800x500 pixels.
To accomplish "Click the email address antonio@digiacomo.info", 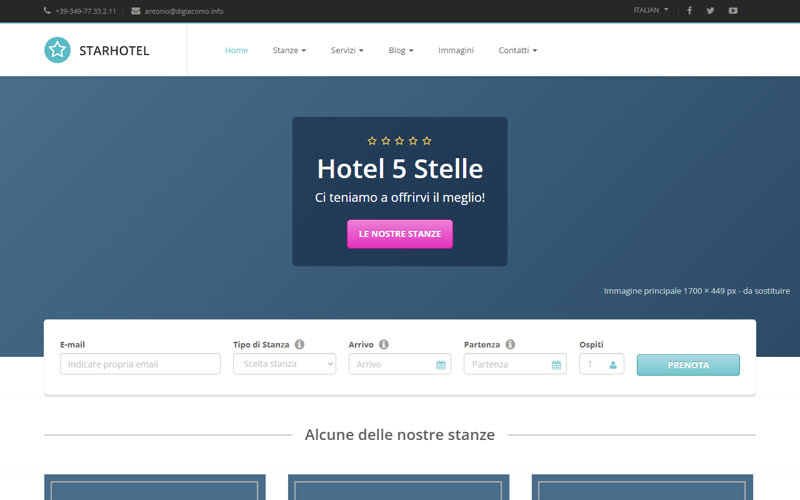I will pos(184,11).
